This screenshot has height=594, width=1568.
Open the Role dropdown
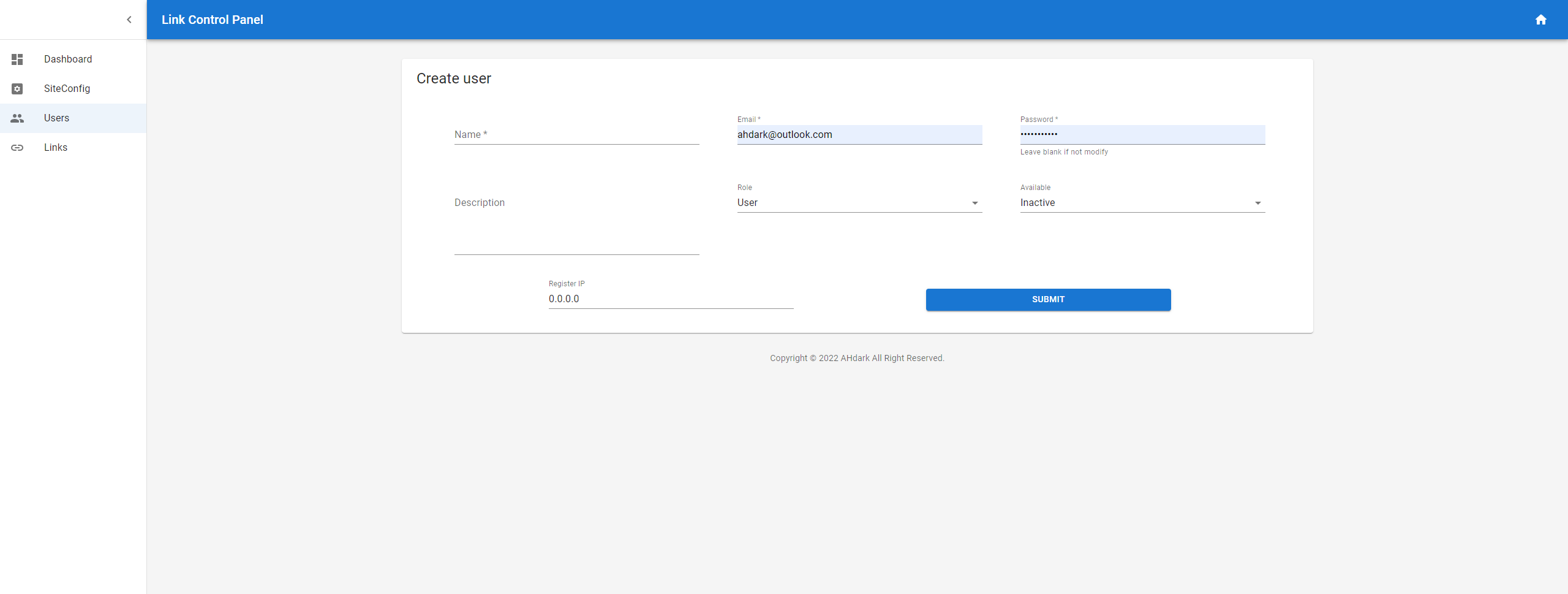point(859,203)
